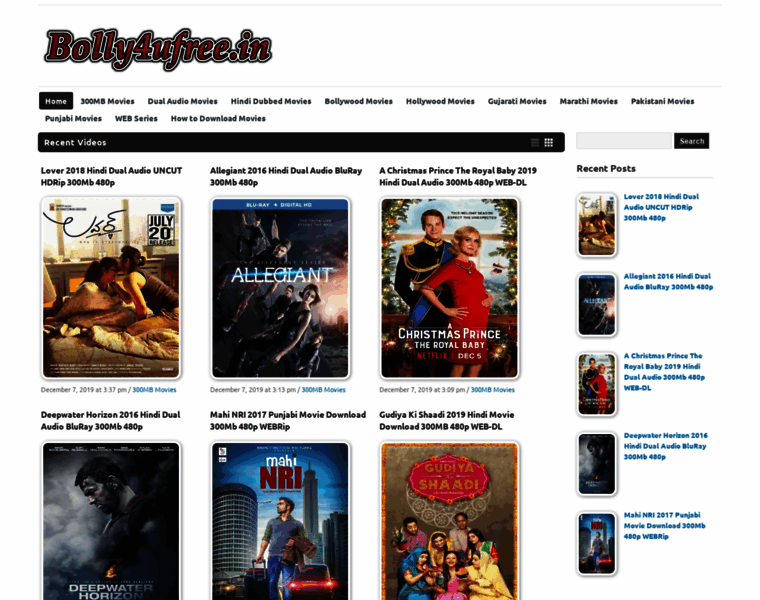Click sidebar Mahi NRI small thumbnail
The height and width of the screenshot is (600, 760).
point(597,543)
